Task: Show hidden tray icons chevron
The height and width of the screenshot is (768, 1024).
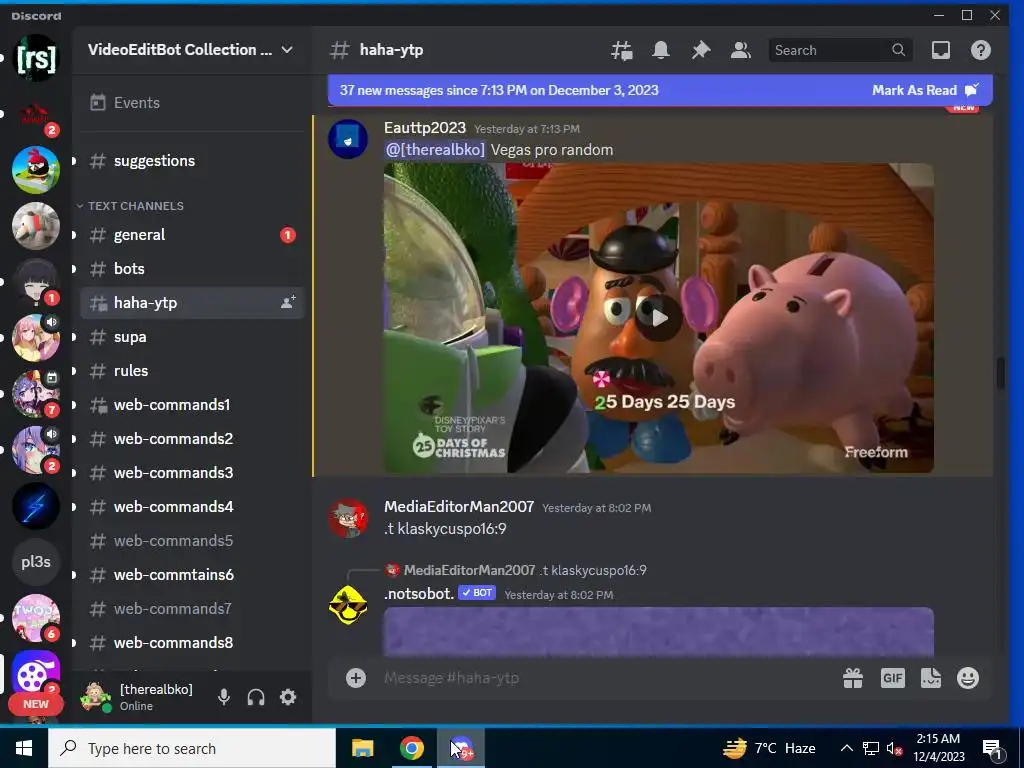Action: (x=846, y=748)
